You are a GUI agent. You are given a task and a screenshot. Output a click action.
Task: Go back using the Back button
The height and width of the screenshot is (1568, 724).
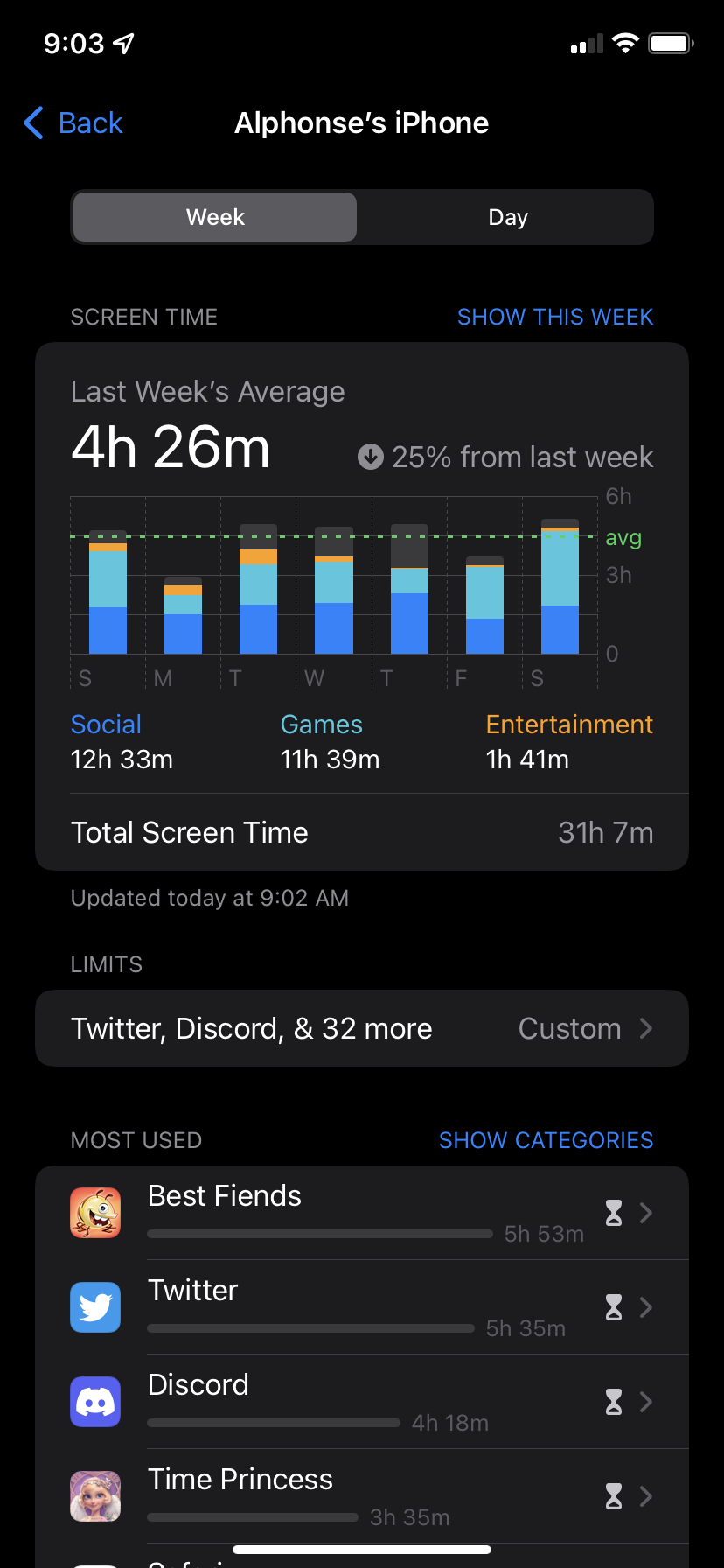click(x=73, y=123)
